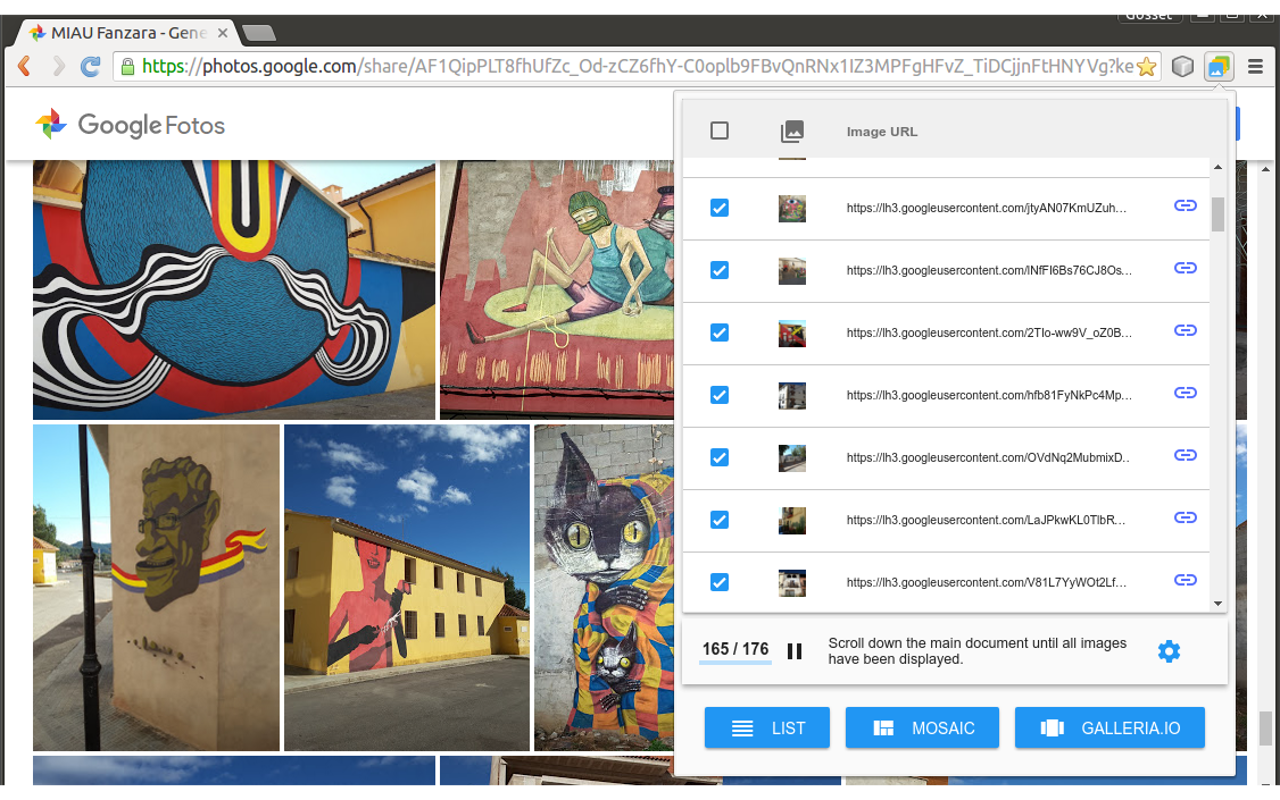The height and width of the screenshot is (800, 1280).
Task: Uncheck the hfb81FyNkPc4Mp image row
Action: [719, 395]
